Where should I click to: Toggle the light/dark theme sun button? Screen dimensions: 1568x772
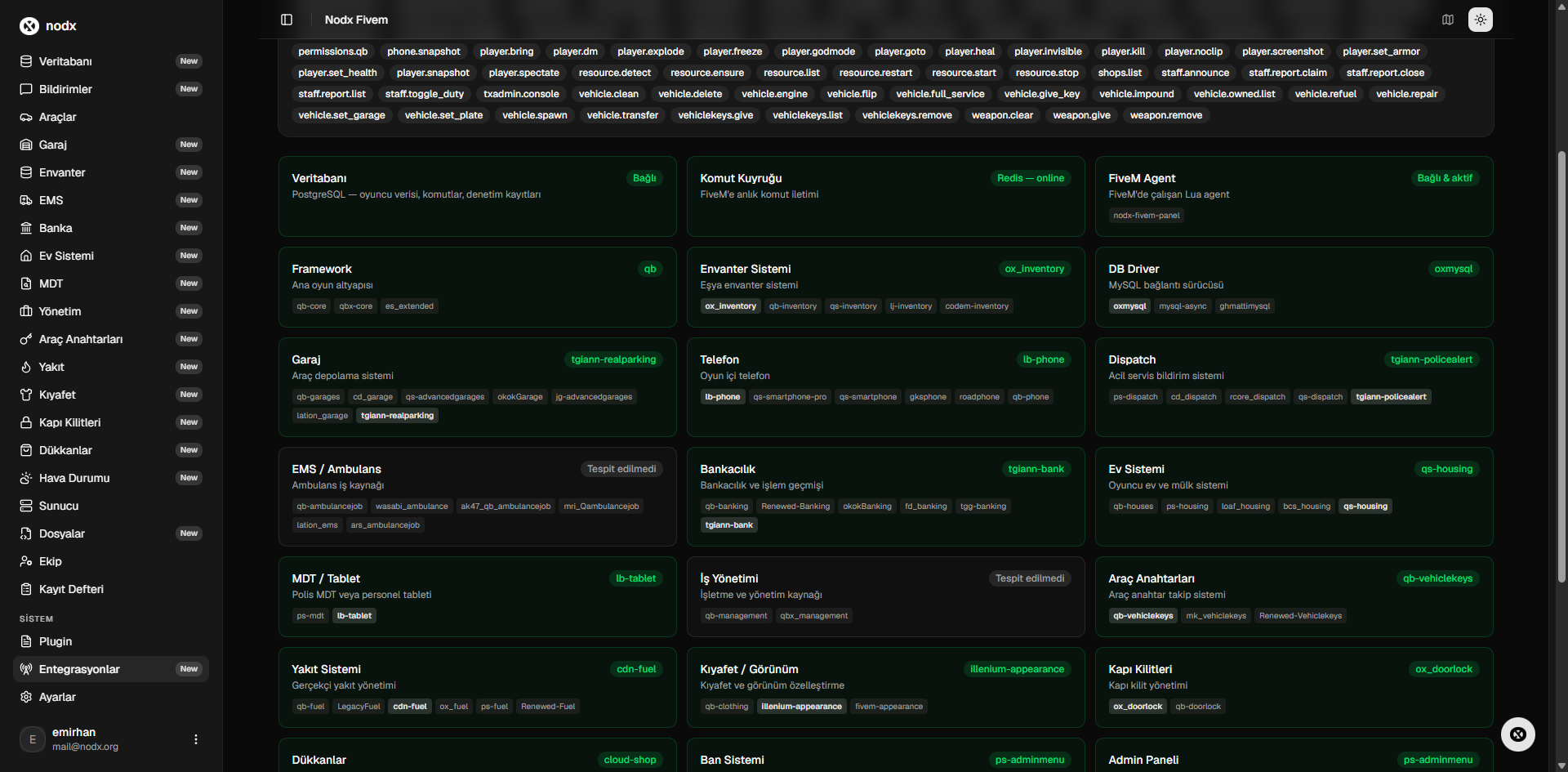click(1481, 20)
